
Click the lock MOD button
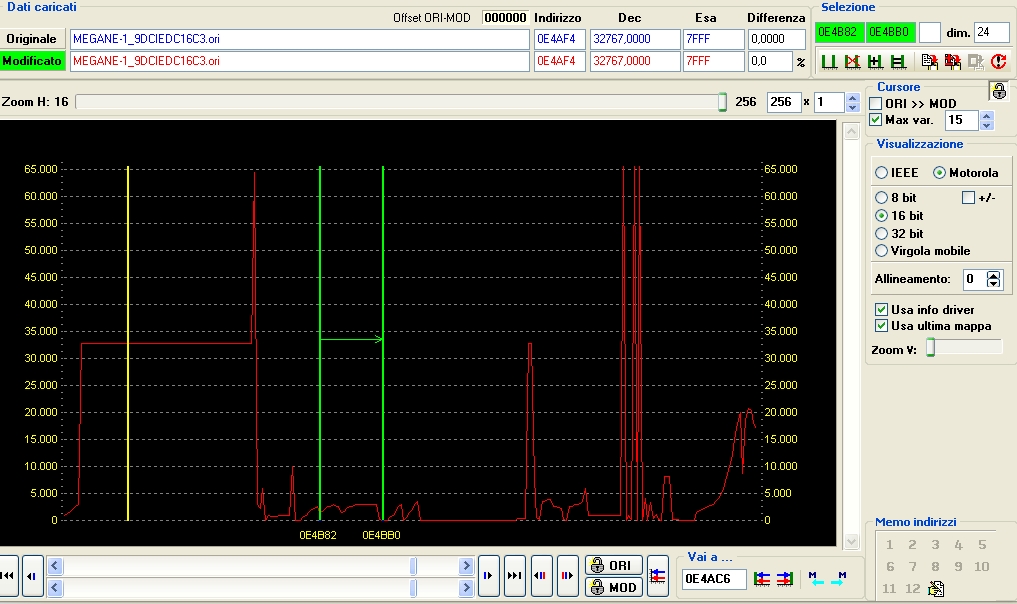(614, 587)
